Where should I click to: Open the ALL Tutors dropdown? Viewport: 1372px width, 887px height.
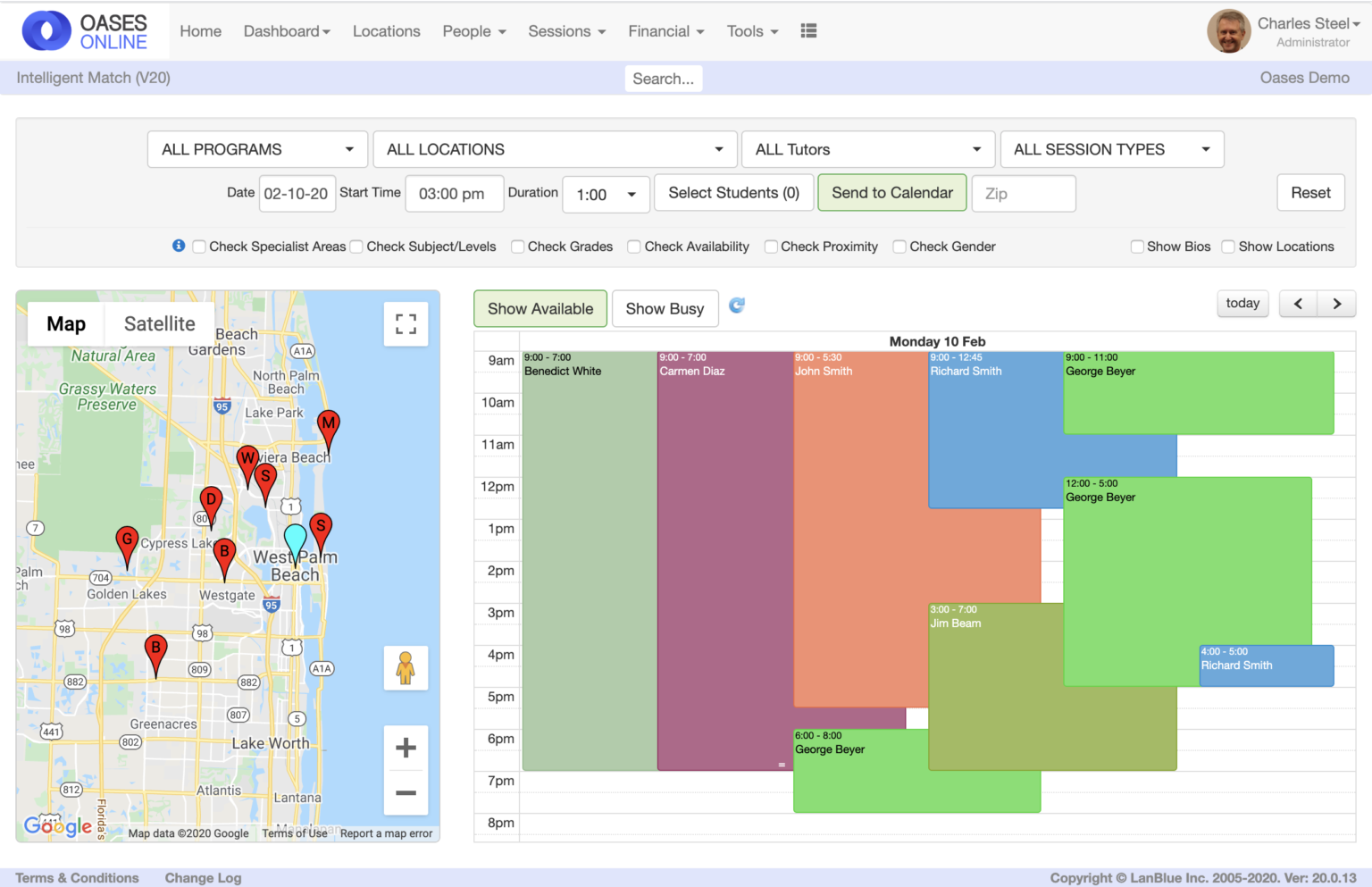(866, 149)
